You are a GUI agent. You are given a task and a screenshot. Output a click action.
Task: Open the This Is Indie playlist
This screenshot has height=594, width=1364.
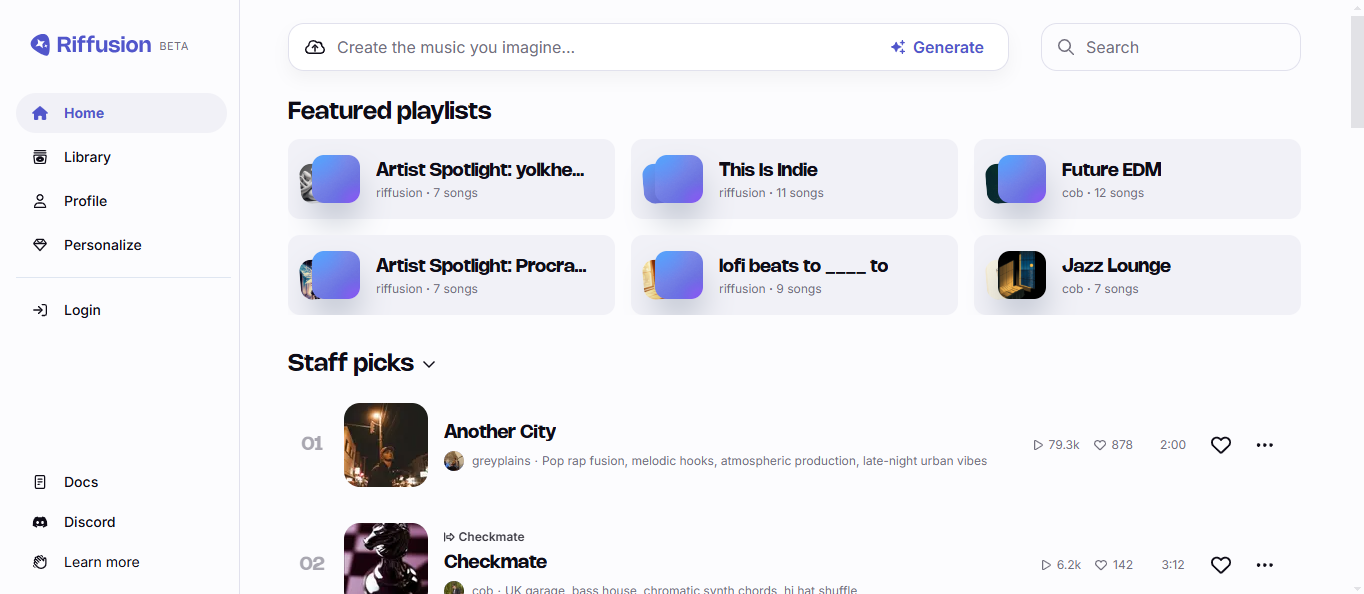coord(794,179)
